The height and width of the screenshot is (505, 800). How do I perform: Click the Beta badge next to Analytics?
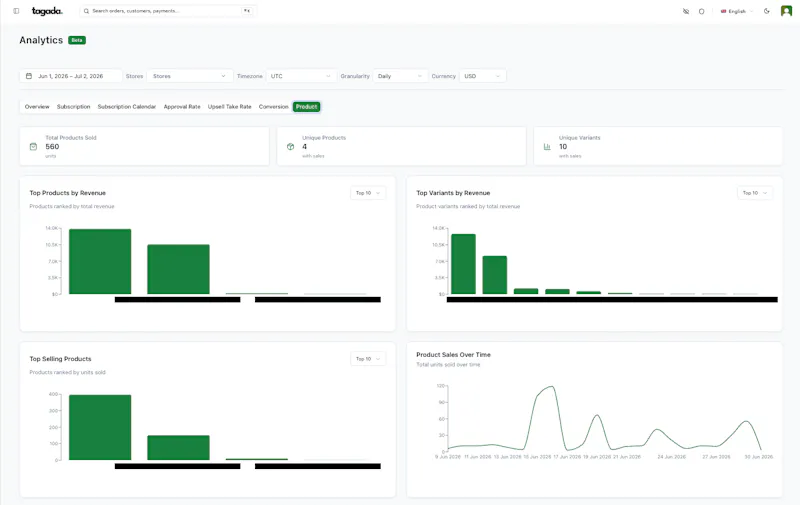coord(77,40)
